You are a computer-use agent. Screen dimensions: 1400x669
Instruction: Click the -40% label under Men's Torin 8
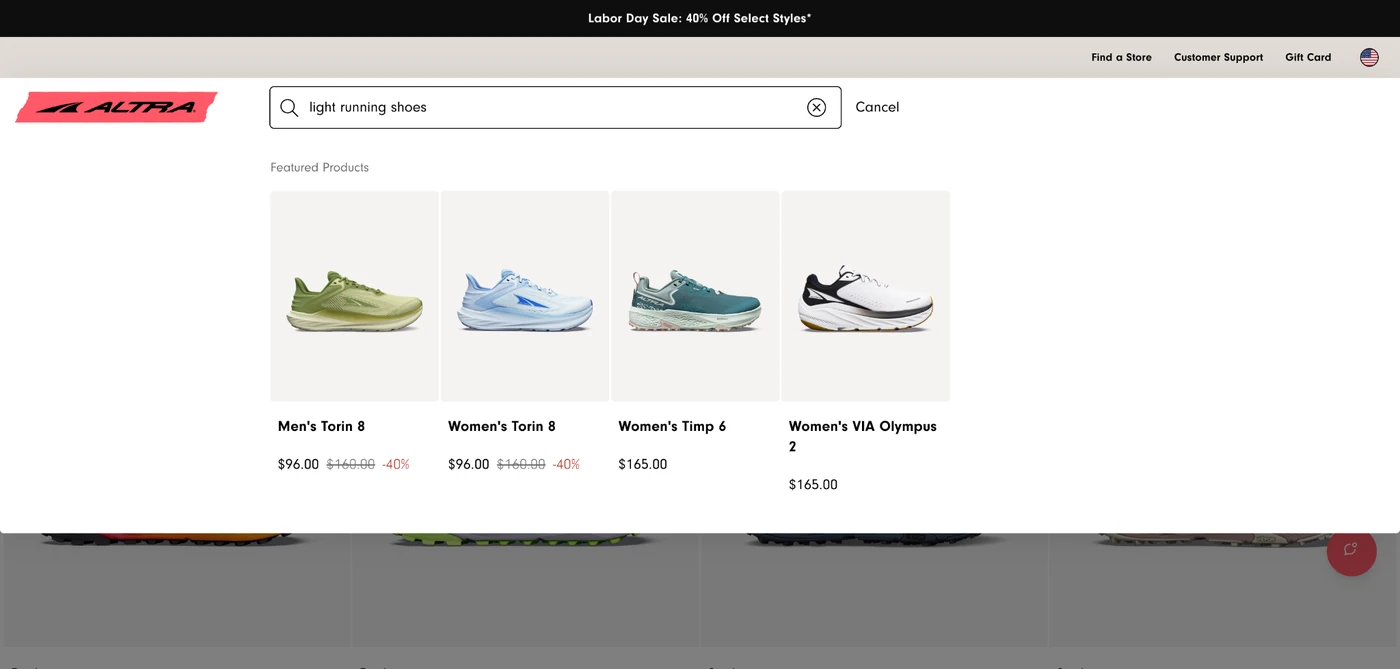click(395, 464)
